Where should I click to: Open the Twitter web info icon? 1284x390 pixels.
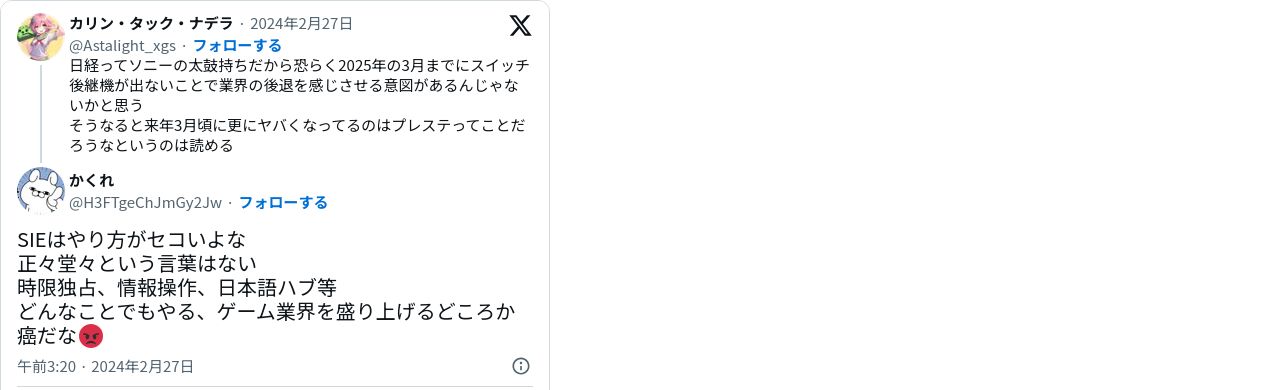521,366
